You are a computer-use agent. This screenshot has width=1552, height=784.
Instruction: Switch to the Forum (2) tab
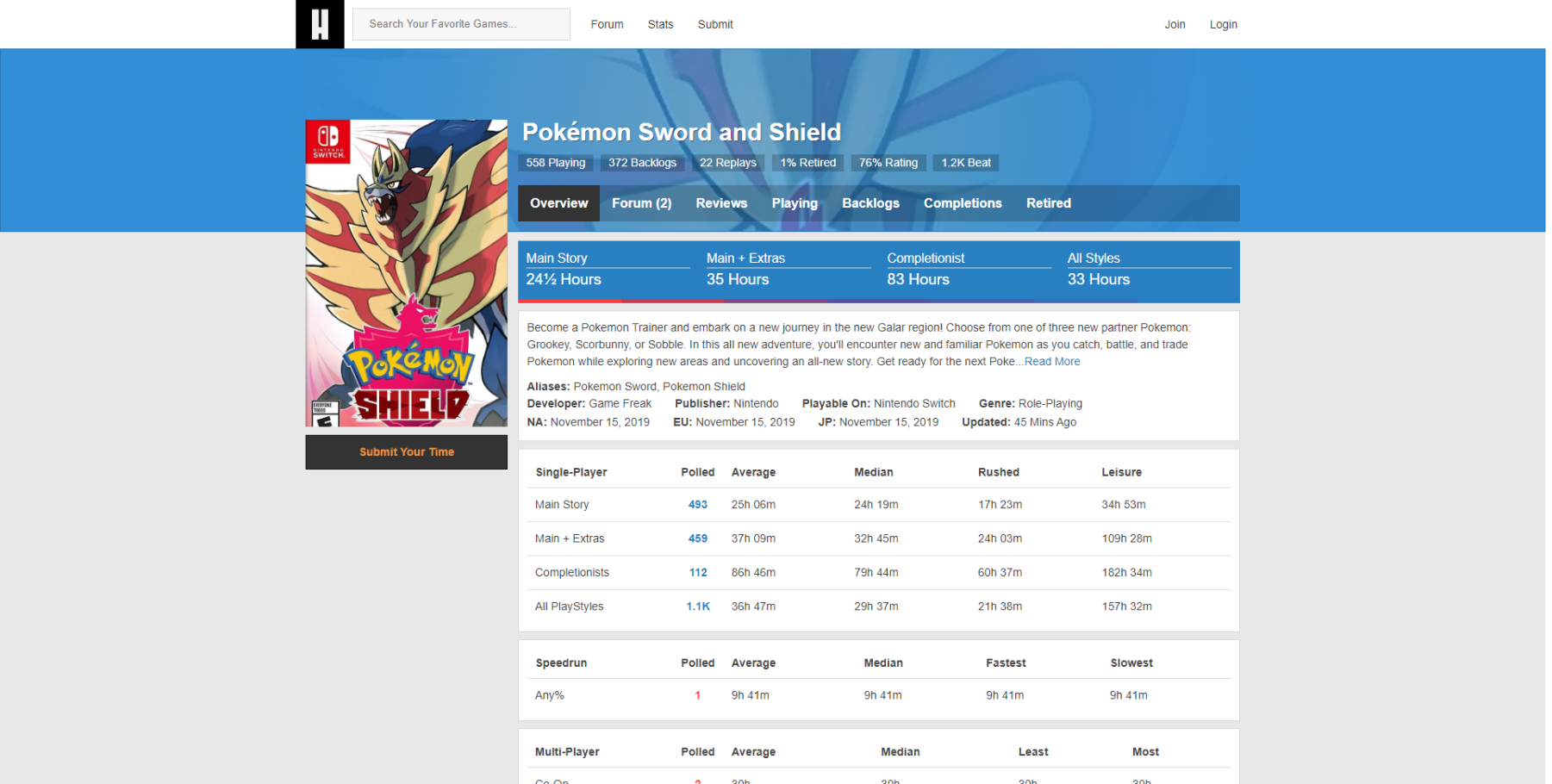[641, 203]
